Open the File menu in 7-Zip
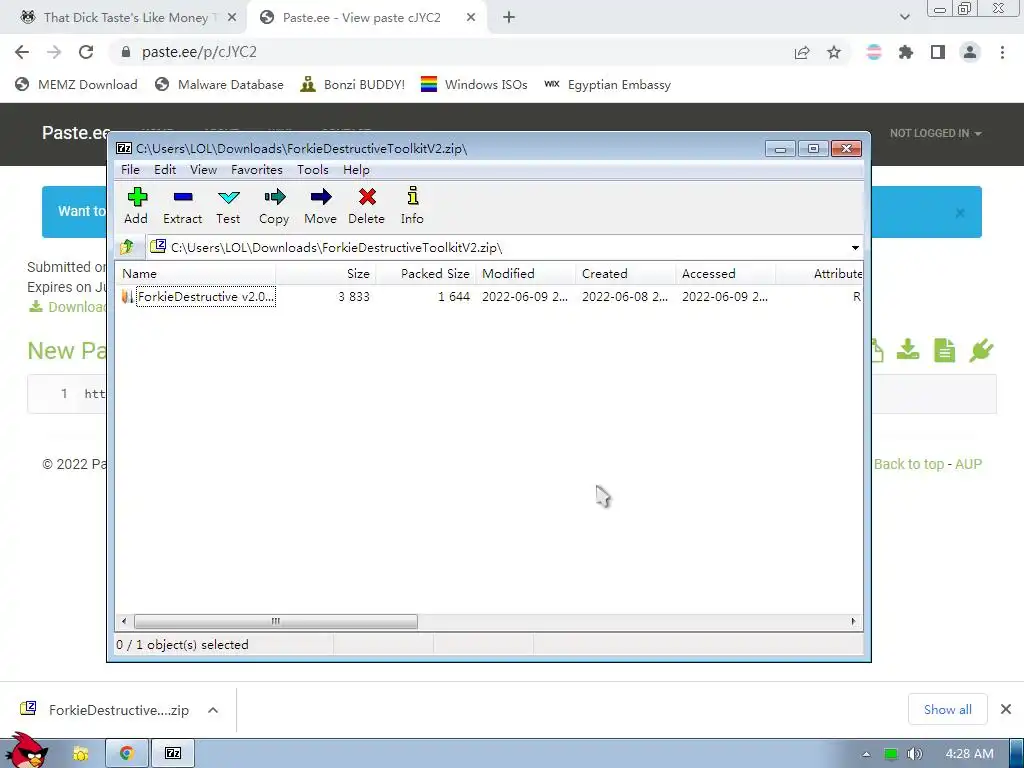The height and width of the screenshot is (768, 1024). pos(130,170)
